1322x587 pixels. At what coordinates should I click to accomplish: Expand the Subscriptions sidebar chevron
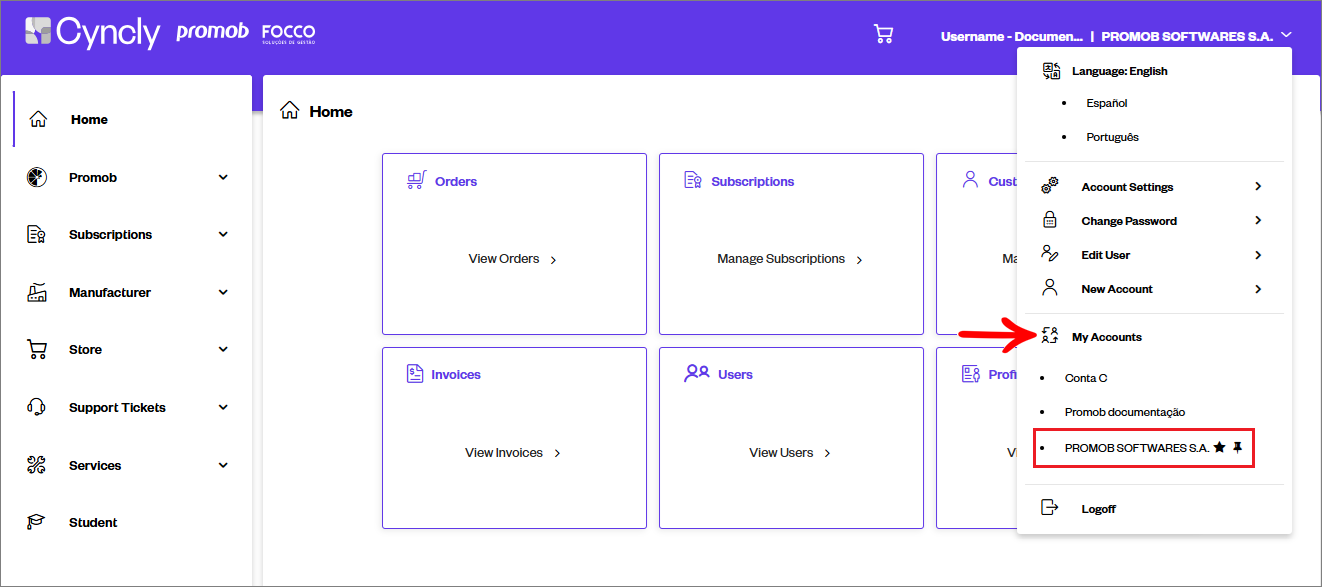pos(223,235)
